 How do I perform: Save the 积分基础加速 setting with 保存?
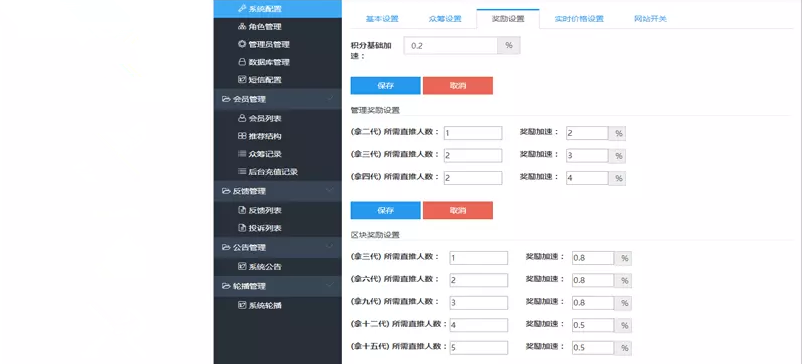point(386,86)
